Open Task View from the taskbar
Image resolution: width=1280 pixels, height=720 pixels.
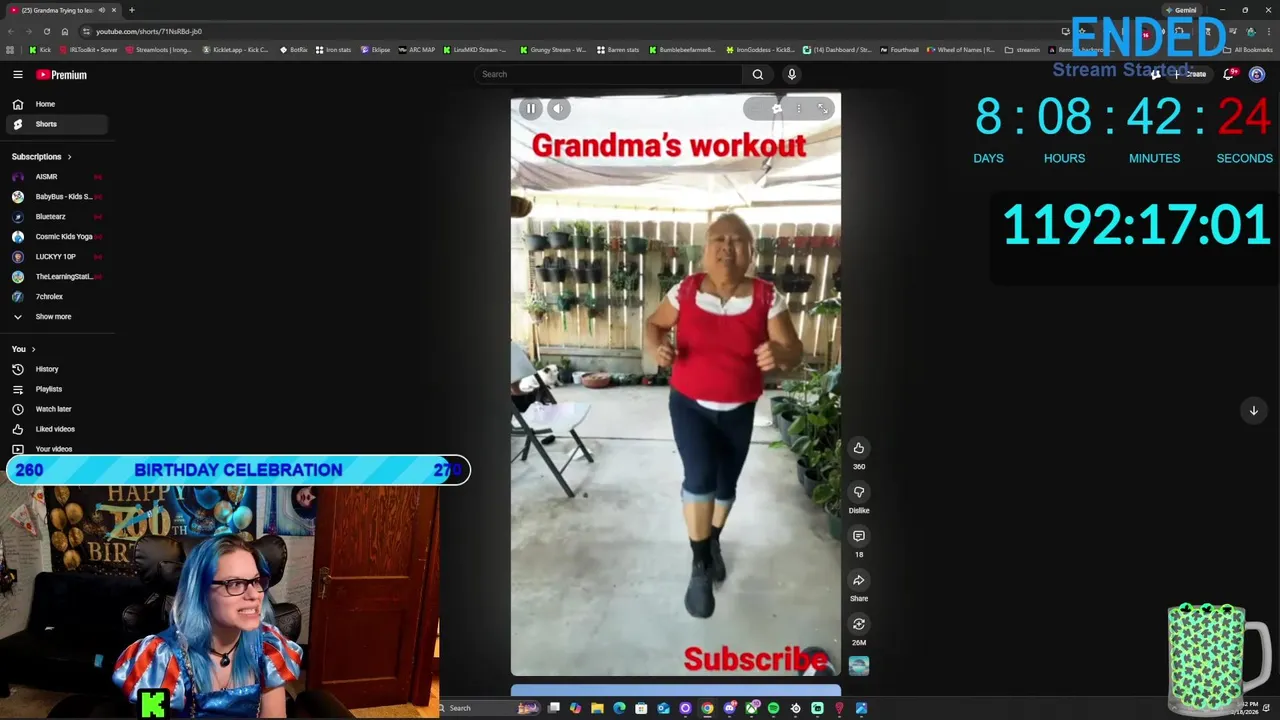(x=553, y=708)
